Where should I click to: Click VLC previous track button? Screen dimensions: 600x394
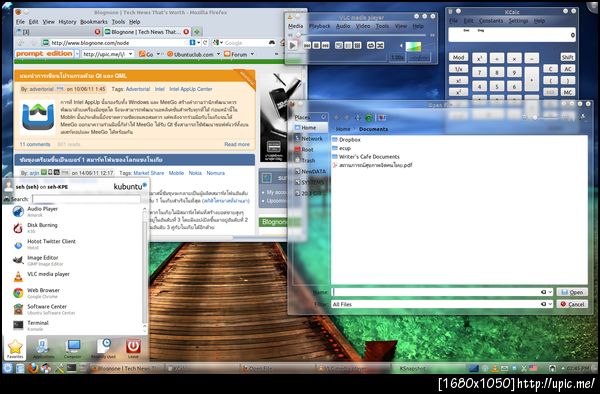(x=307, y=46)
